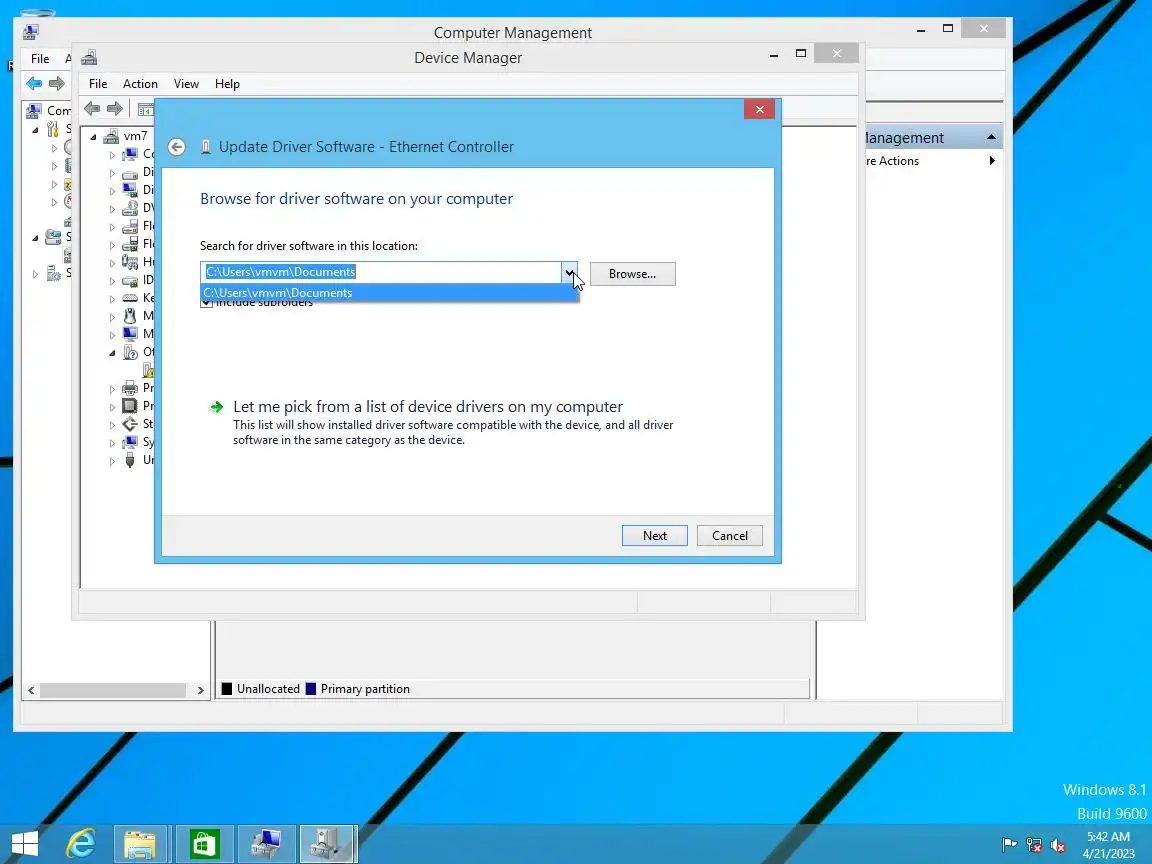Close the driver location dropdown via its arrow
The image size is (1152, 864).
coord(569,273)
